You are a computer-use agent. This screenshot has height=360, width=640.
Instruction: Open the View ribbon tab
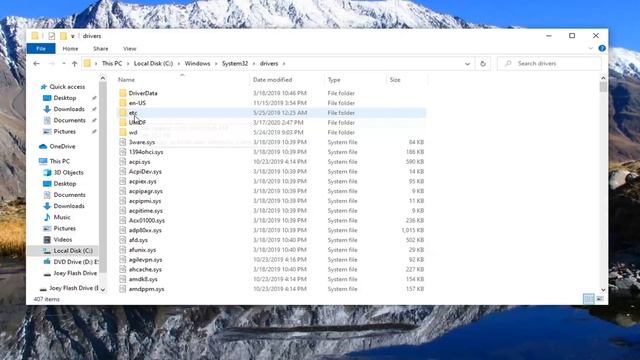coord(129,49)
